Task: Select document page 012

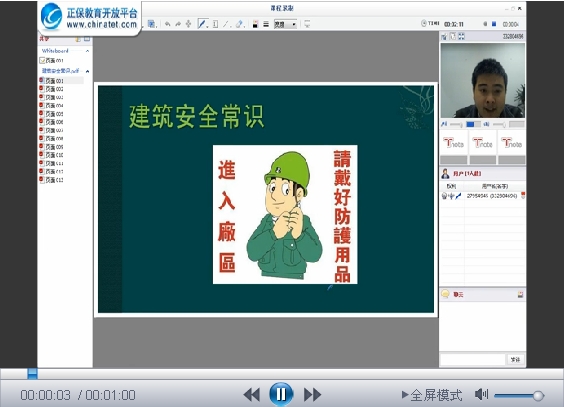Action: click(x=51, y=172)
